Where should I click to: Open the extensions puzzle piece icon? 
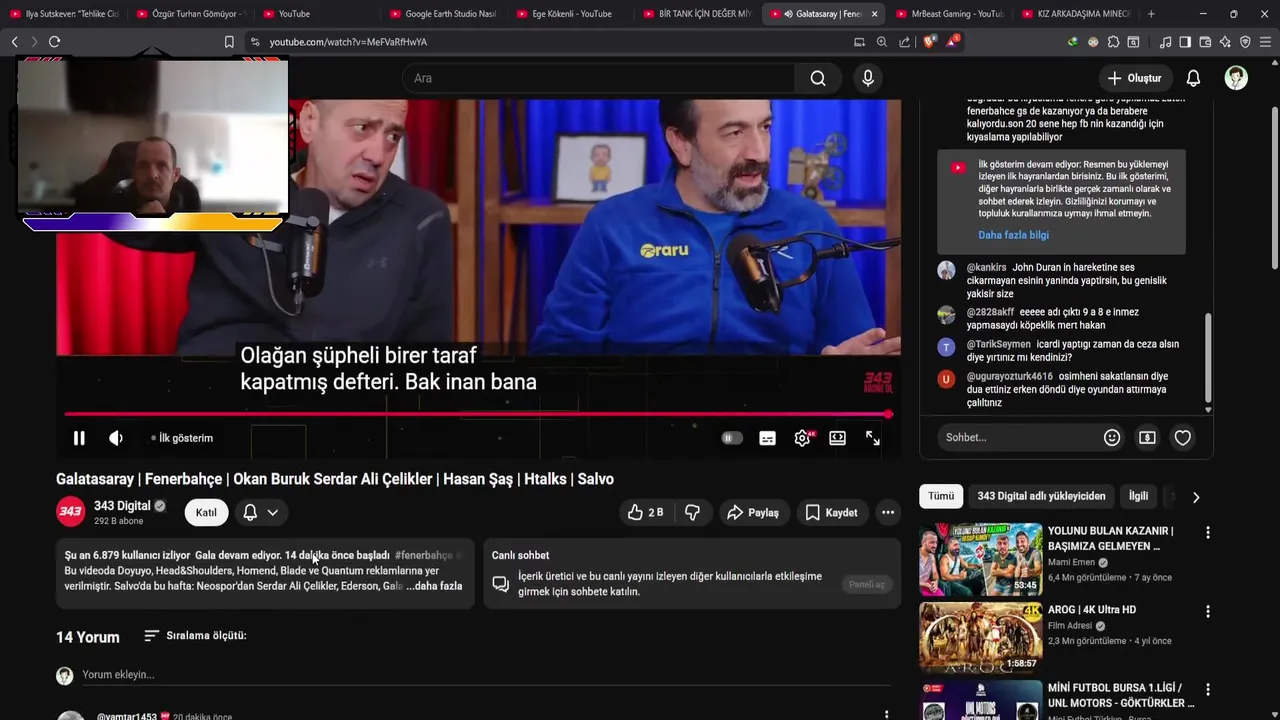pyautogui.click(x=1113, y=42)
